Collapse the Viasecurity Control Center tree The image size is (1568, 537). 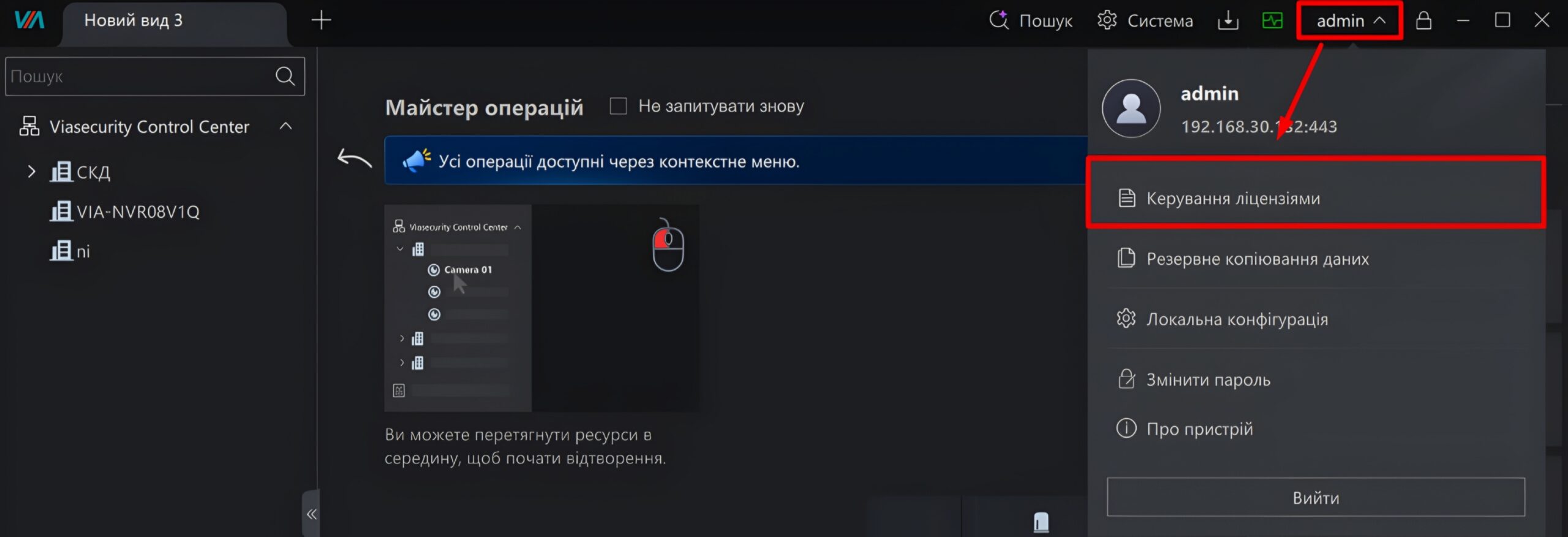pos(285,126)
